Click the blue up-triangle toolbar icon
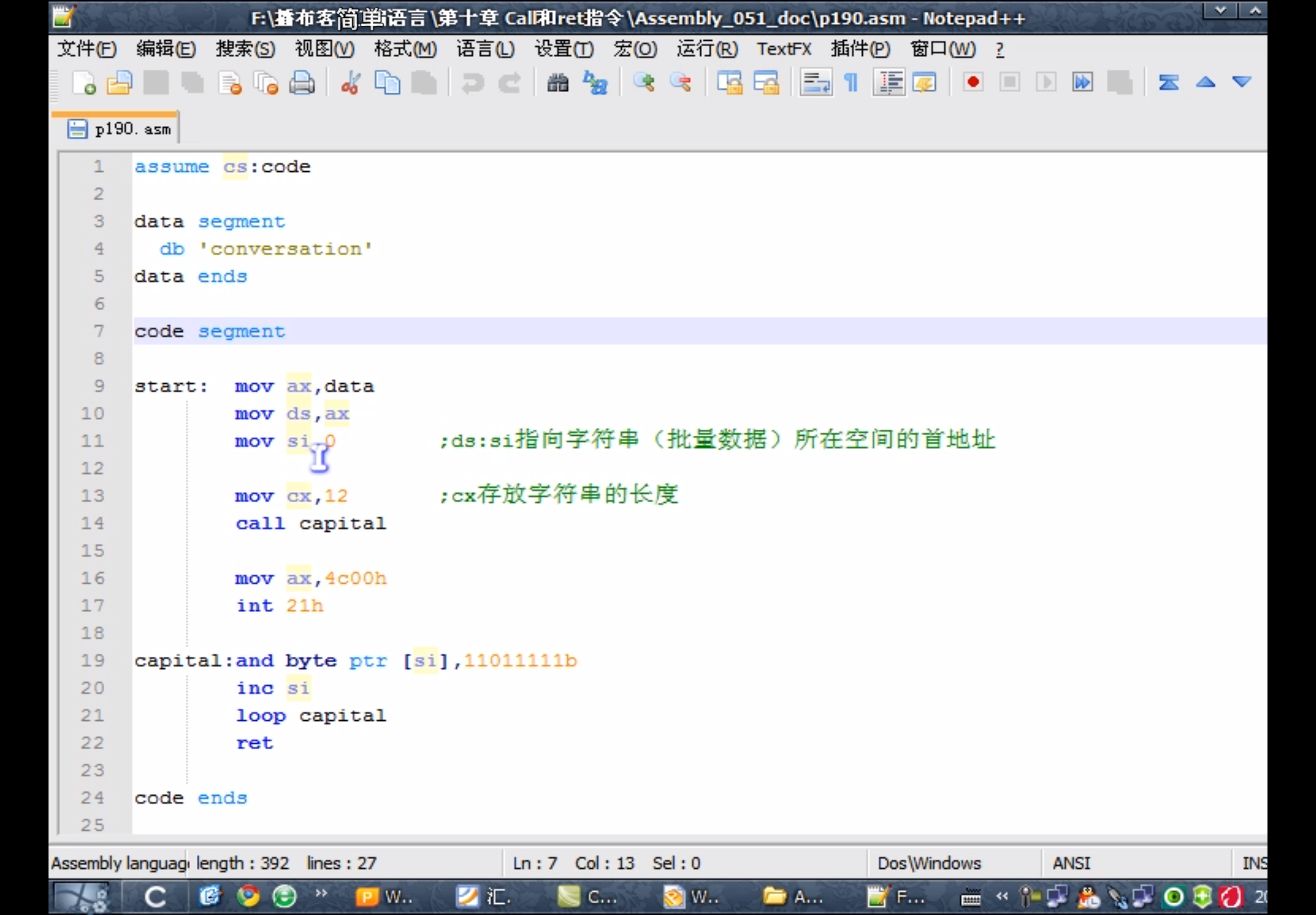1316x915 pixels. point(1206,83)
